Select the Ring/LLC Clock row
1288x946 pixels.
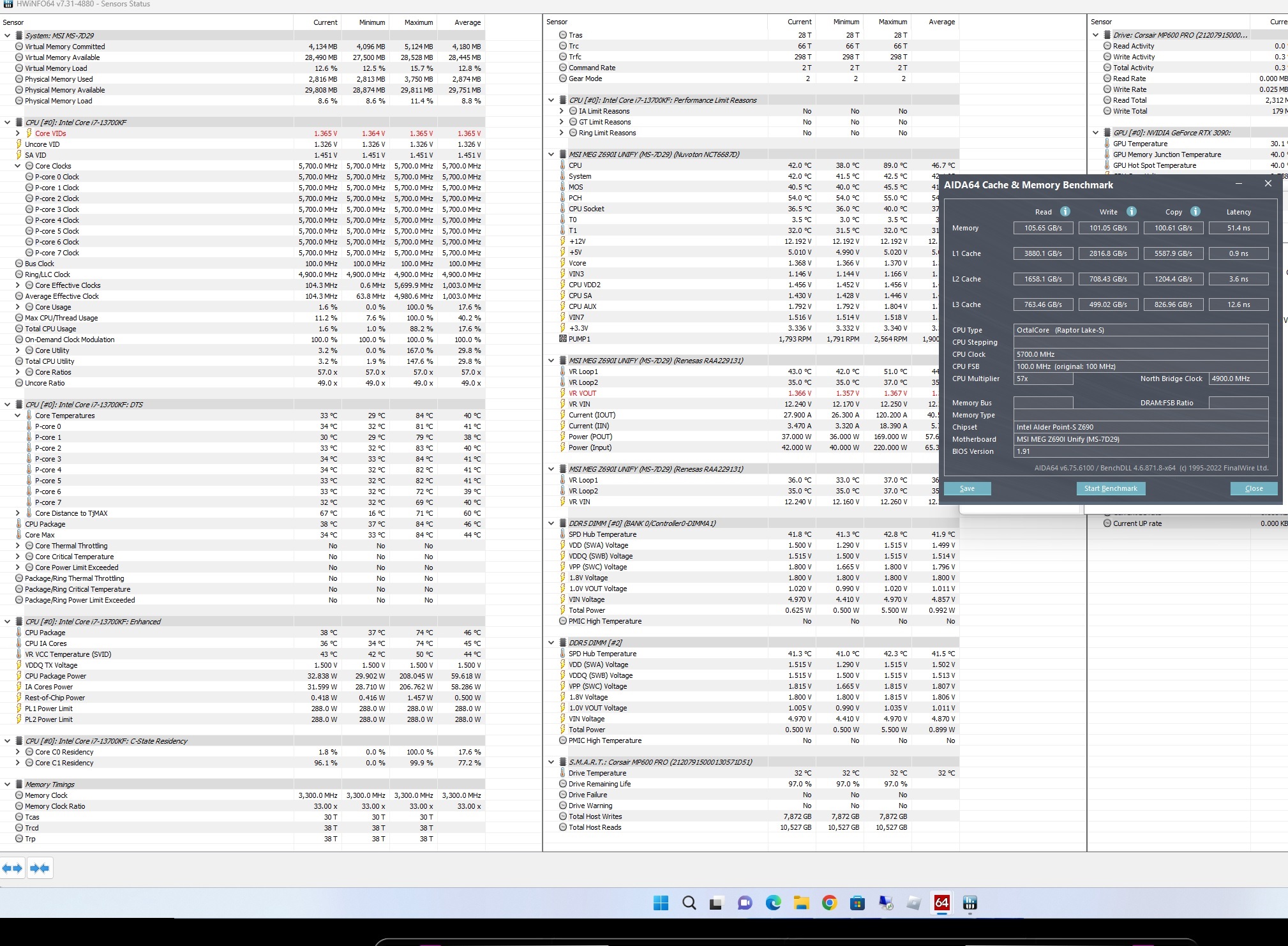point(243,274)
